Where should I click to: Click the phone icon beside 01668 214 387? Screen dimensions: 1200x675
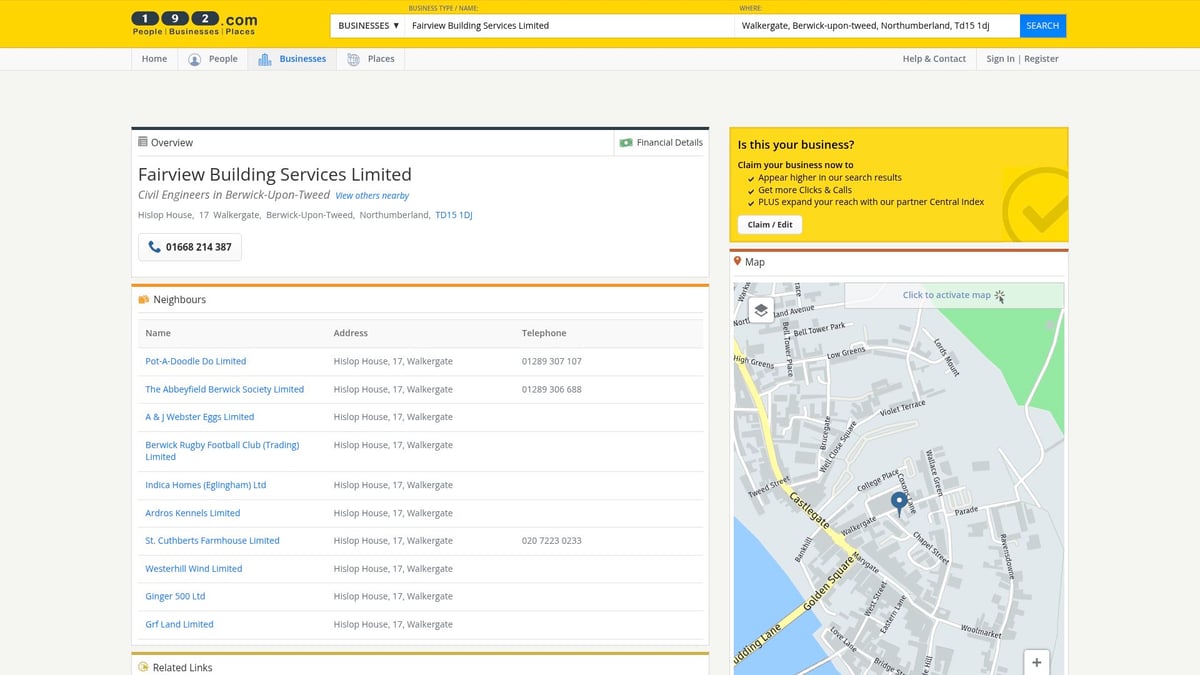[154, 247]
